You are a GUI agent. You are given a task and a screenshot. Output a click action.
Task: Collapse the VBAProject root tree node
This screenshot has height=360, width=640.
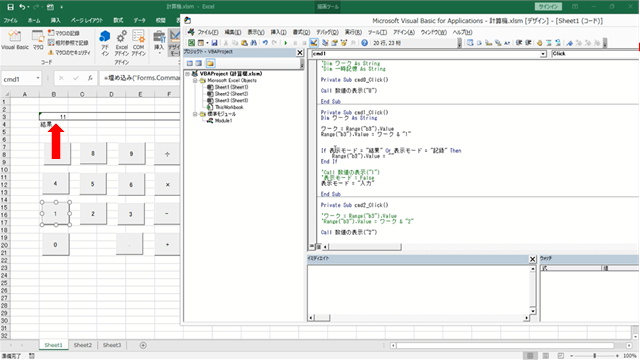188,74
